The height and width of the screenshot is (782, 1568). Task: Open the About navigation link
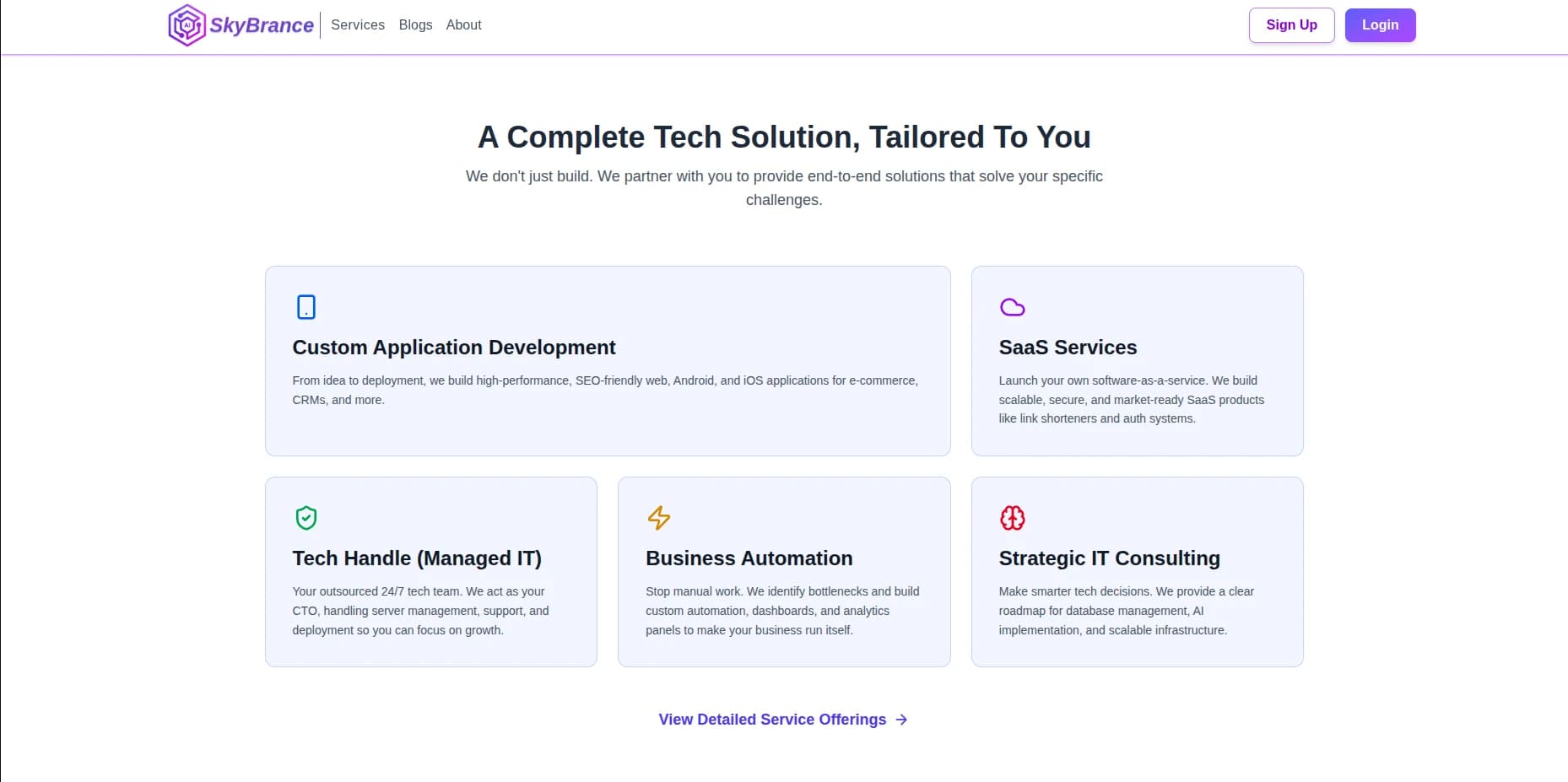point(463,25)
